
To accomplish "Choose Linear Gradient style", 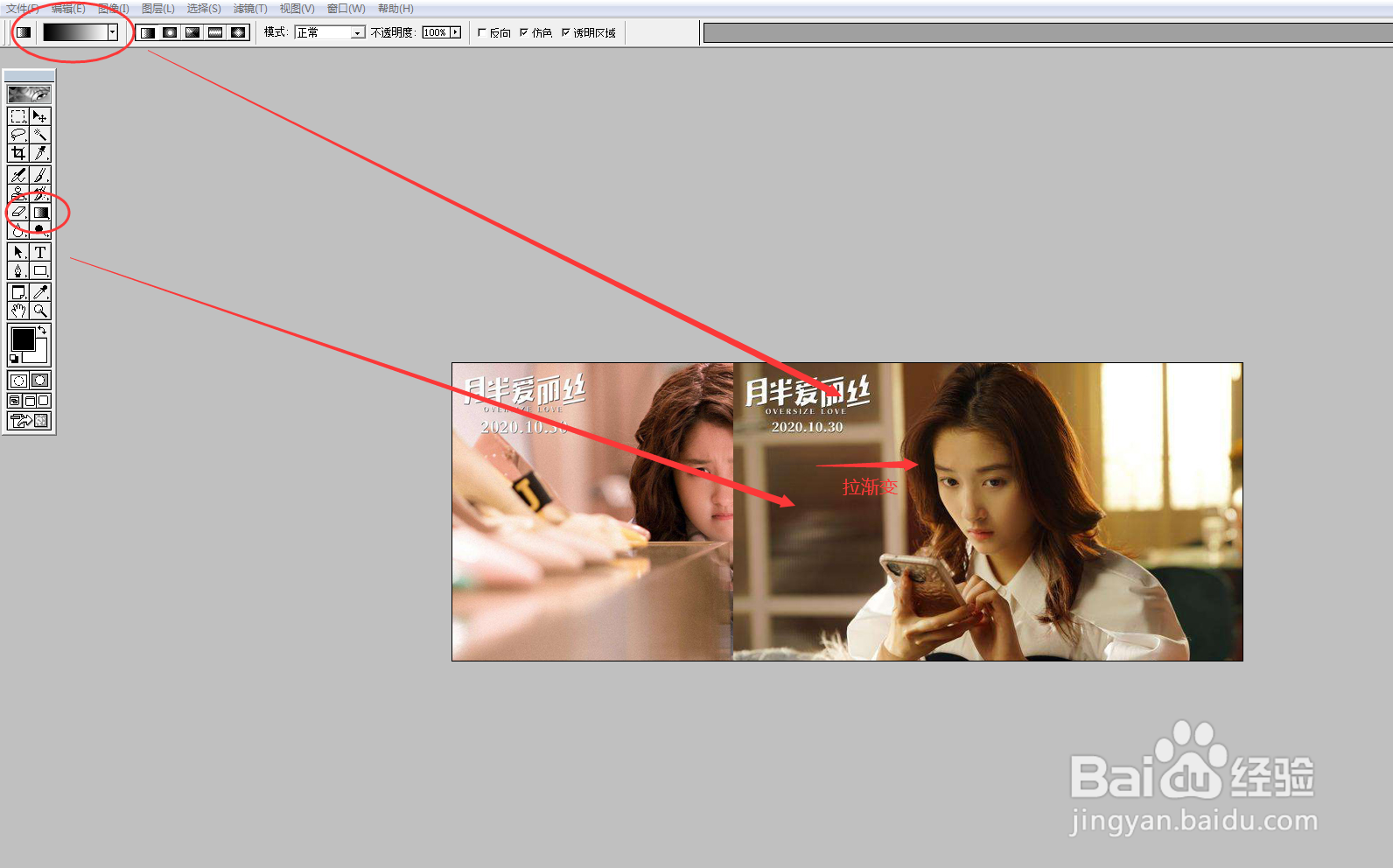I will 147,32.
